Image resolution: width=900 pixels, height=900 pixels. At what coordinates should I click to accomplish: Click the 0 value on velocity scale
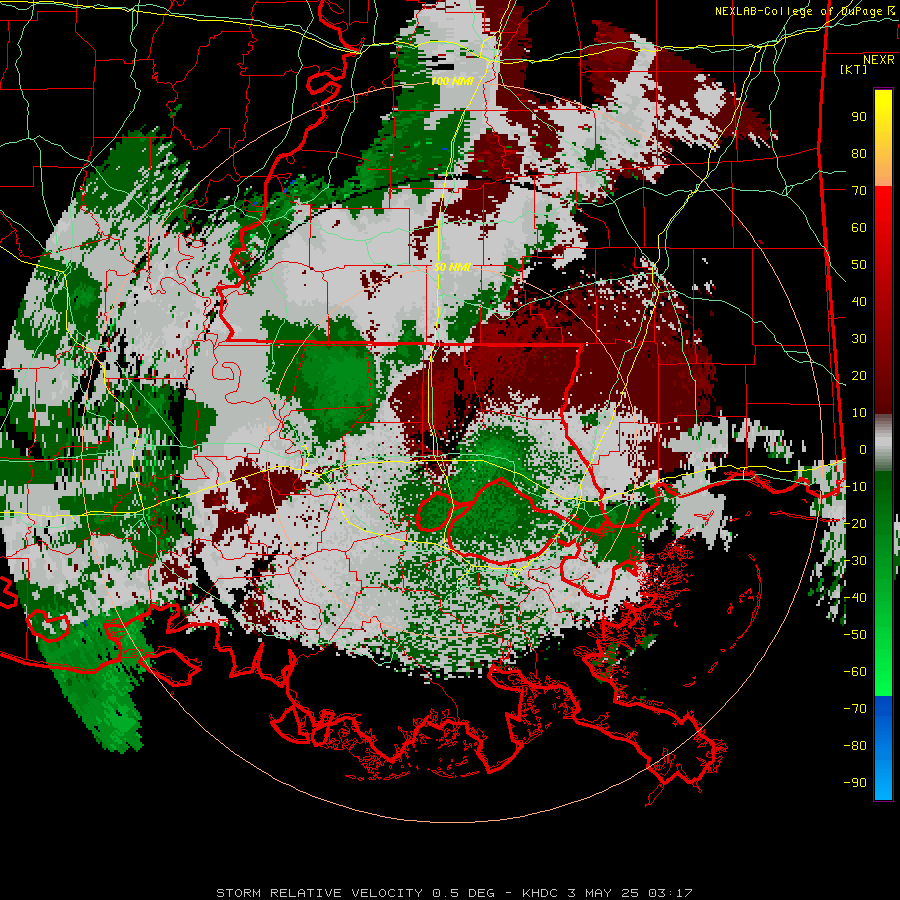pos(863,450)
